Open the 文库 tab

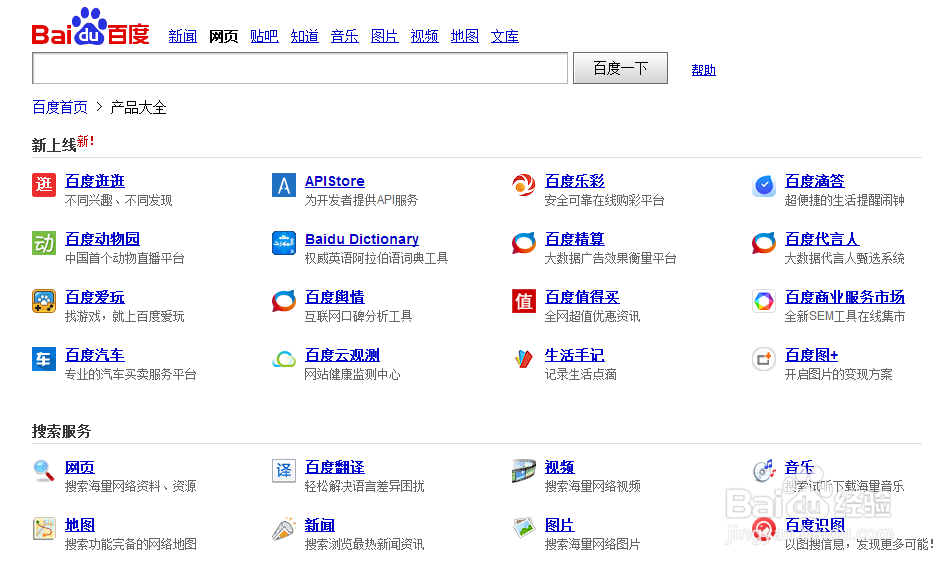[x=504, y=36]
